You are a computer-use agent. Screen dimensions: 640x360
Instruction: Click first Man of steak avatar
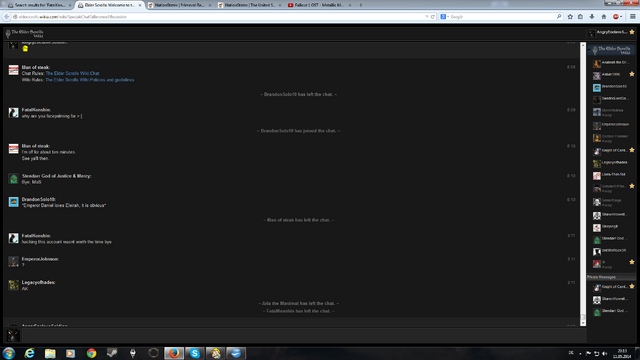13,70
